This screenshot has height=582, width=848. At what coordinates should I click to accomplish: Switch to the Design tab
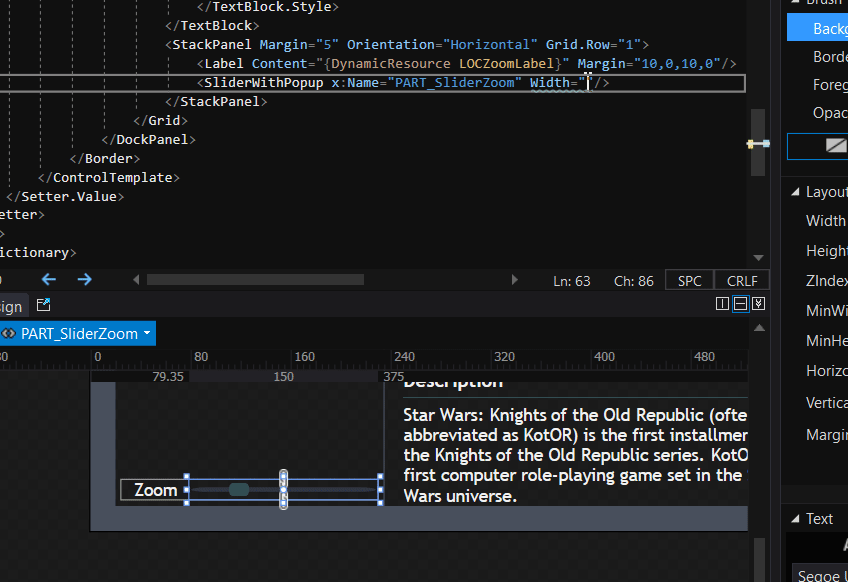pos(10,306)
